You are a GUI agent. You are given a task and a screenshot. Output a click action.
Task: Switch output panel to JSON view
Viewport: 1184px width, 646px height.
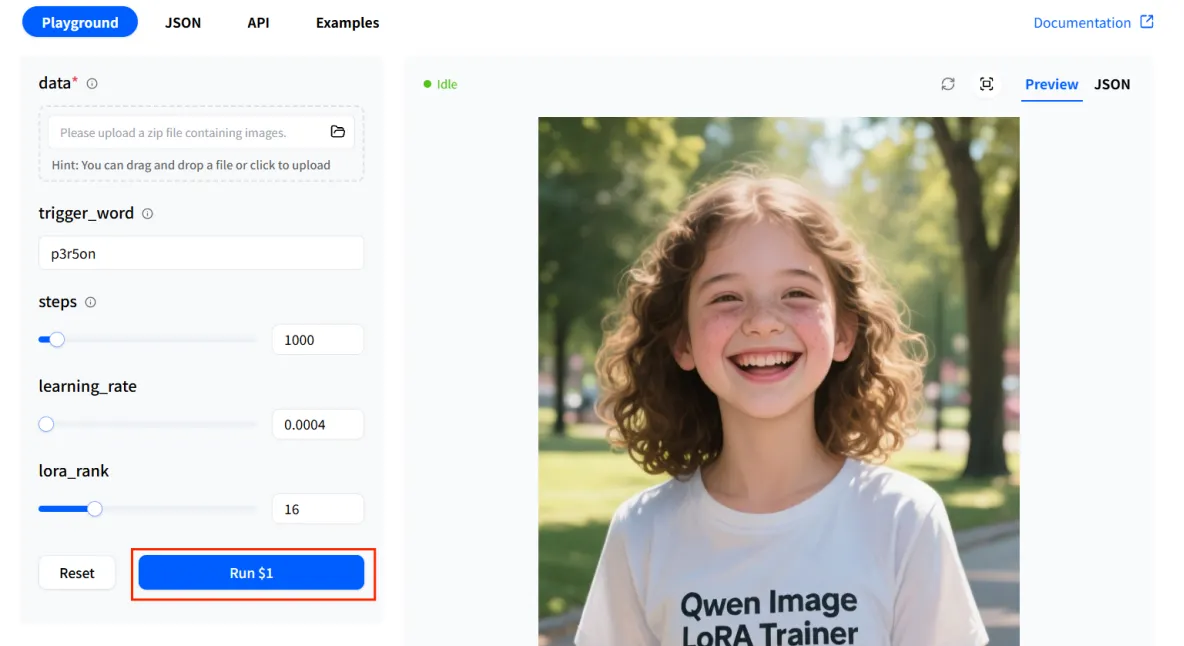pyautogui.click(x=1112, y=84)
